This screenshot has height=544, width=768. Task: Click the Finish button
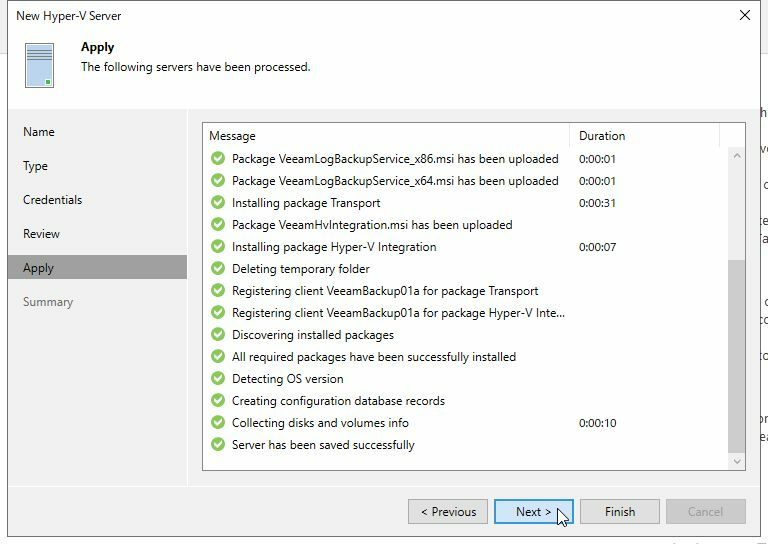620,512
